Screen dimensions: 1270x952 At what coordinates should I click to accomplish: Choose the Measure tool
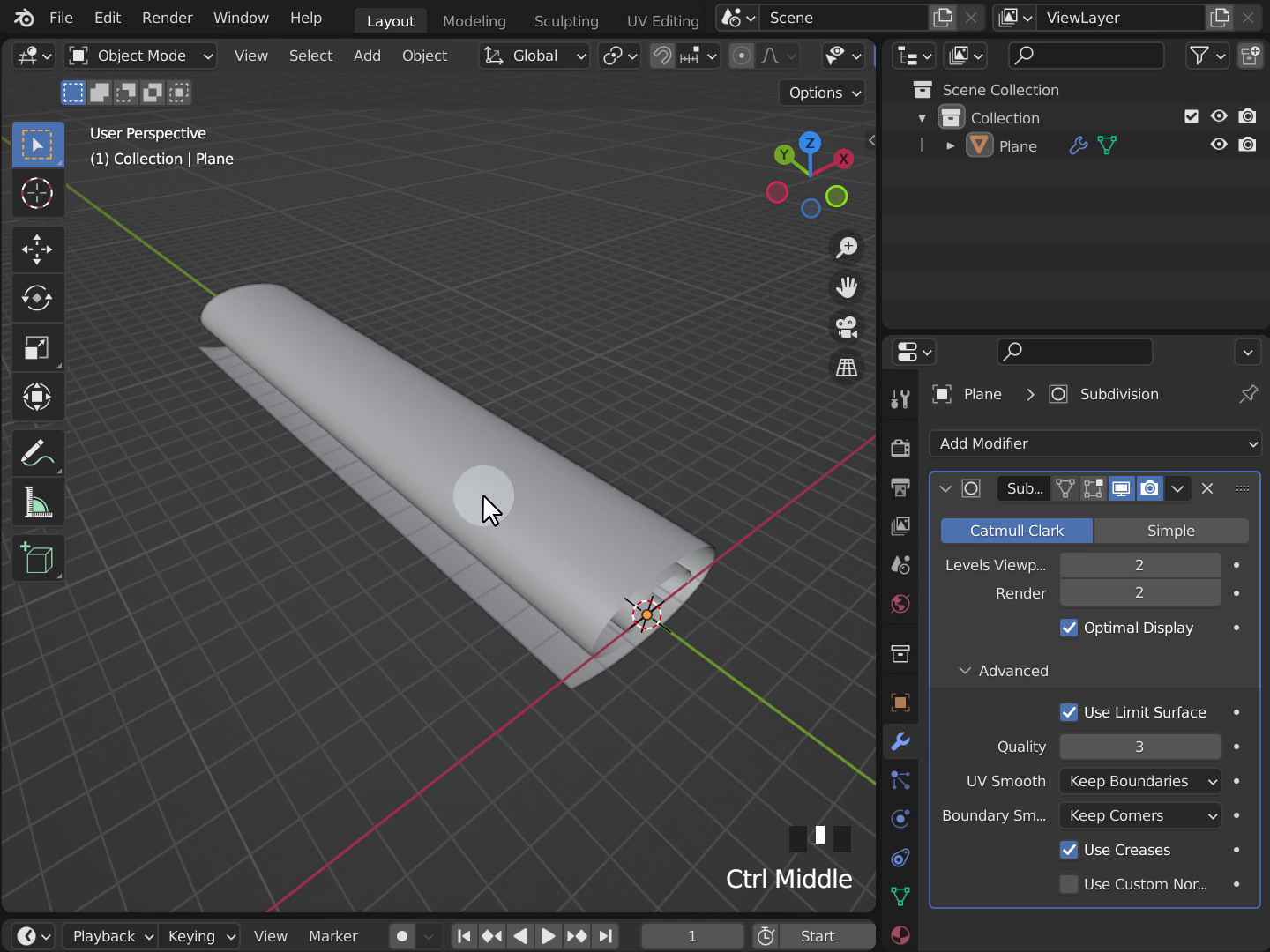coord(37,503)
